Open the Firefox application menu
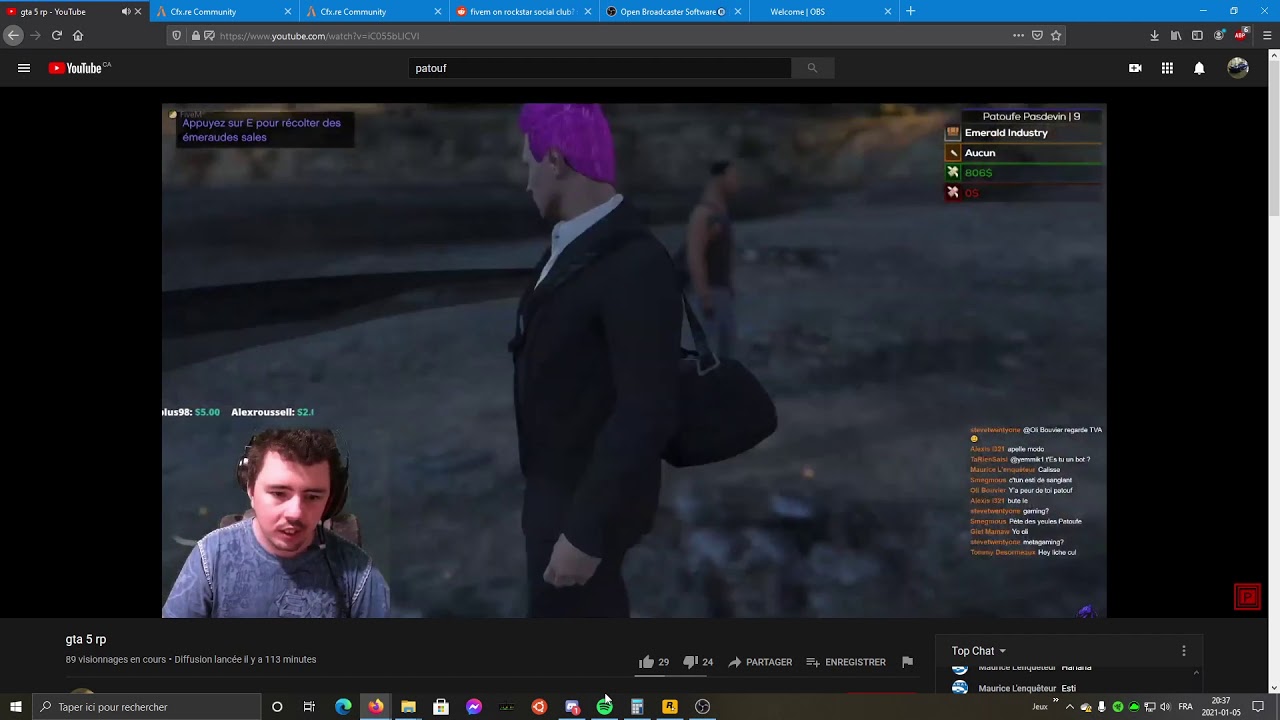Screen dimensions: 1280x720 [x=1267, y=36]
